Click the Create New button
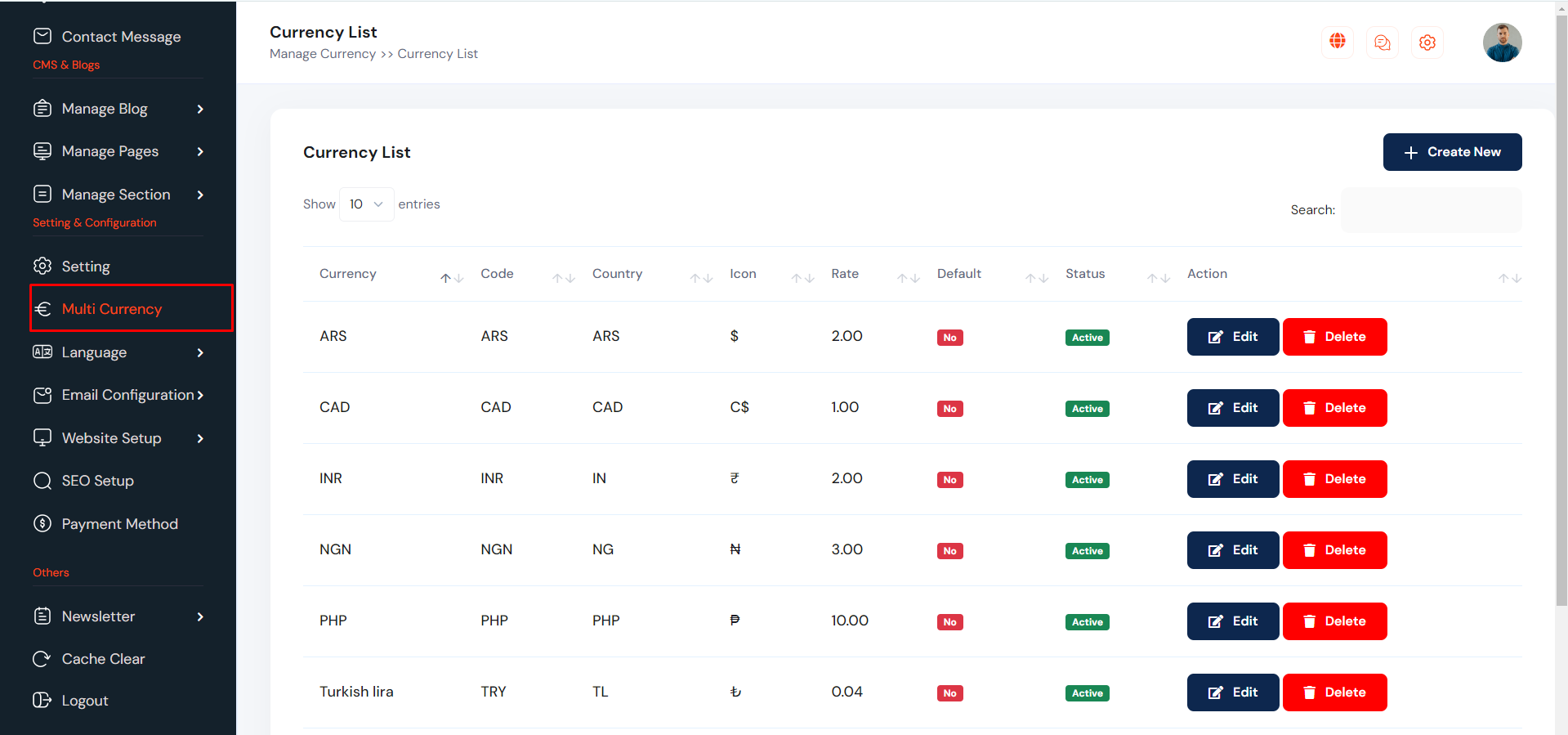 [x=1452, y=152]
